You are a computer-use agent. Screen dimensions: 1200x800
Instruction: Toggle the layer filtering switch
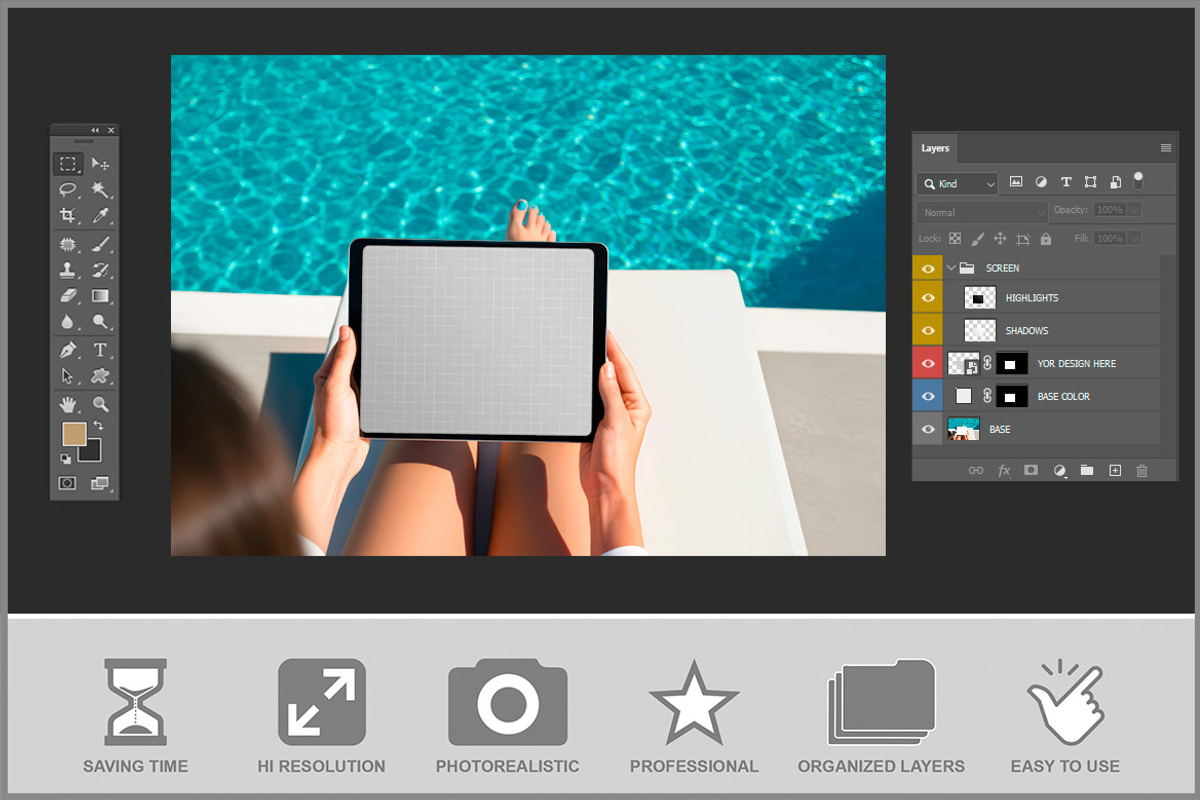point(1138,180)
